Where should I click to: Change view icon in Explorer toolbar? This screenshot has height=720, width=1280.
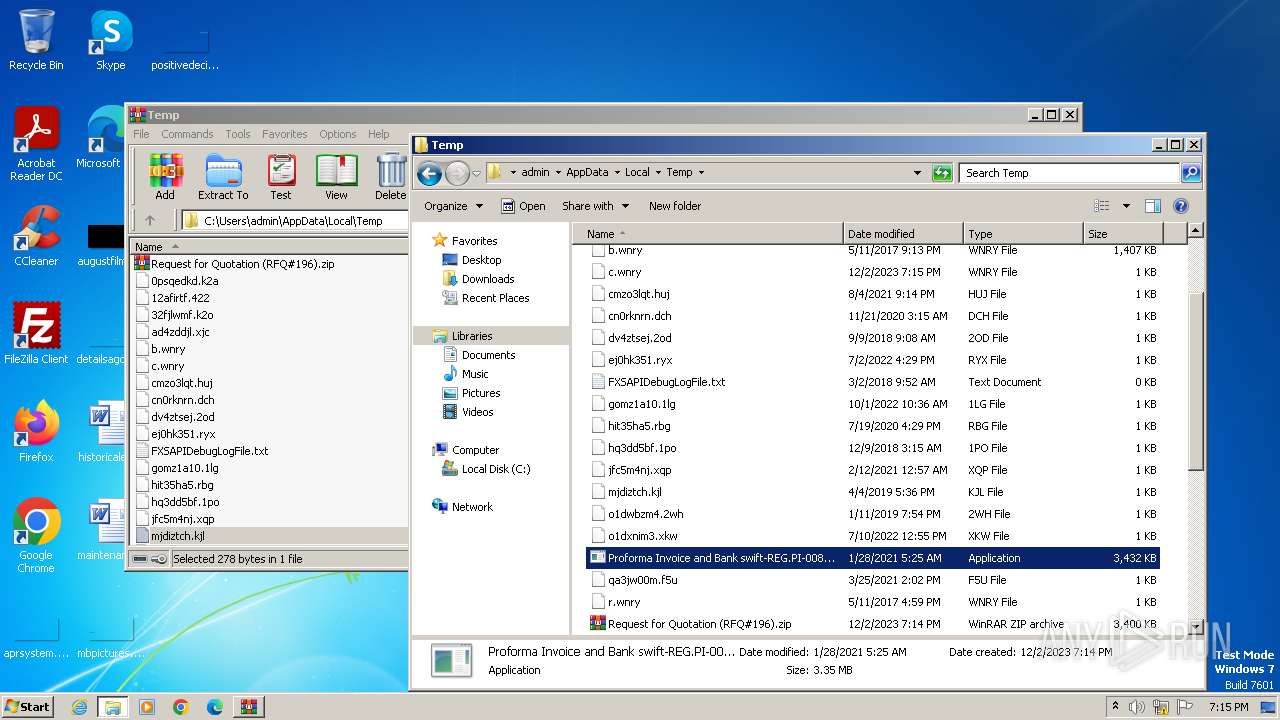[x=1102, y=206]
